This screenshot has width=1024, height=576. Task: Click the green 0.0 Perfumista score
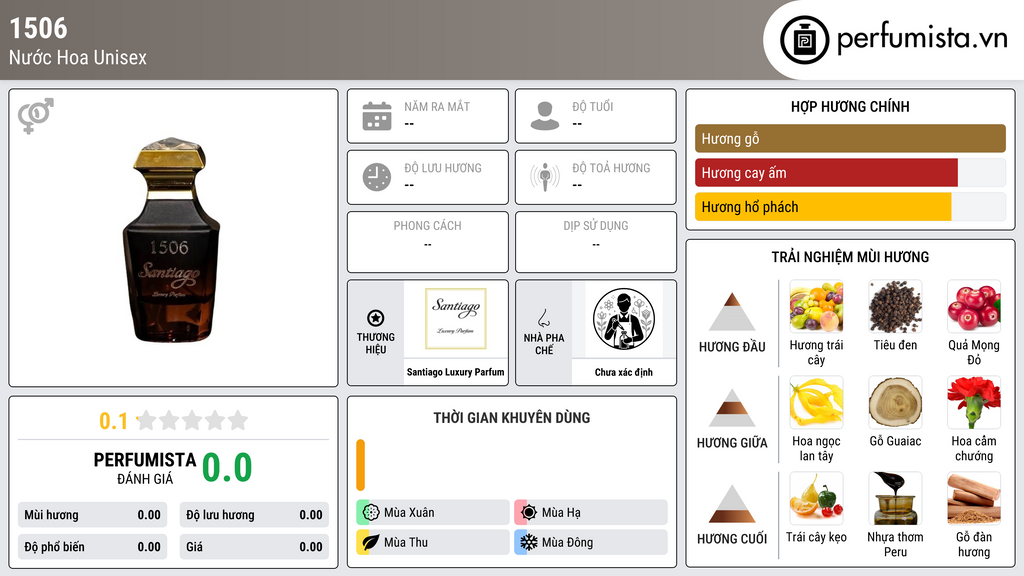click(x=227, y=467)
